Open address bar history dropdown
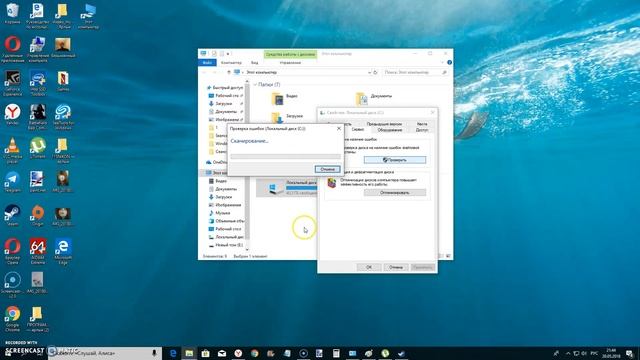The image size is (640, 360). tap(369, 72)
